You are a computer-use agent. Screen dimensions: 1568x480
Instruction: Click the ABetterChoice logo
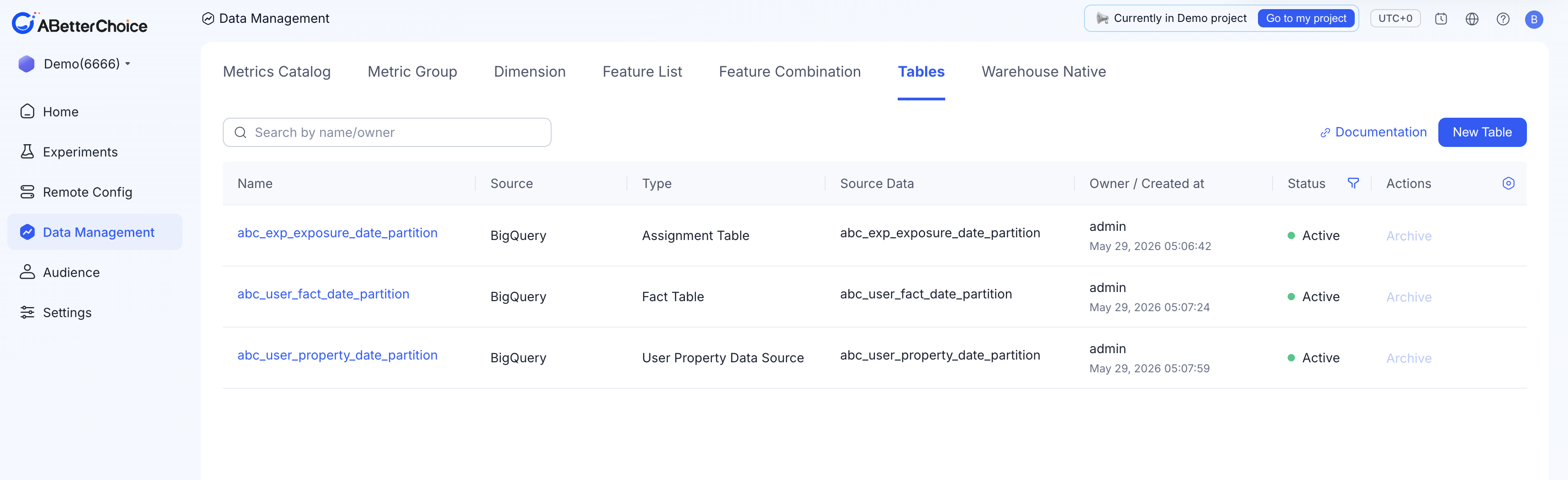point(80,24)
